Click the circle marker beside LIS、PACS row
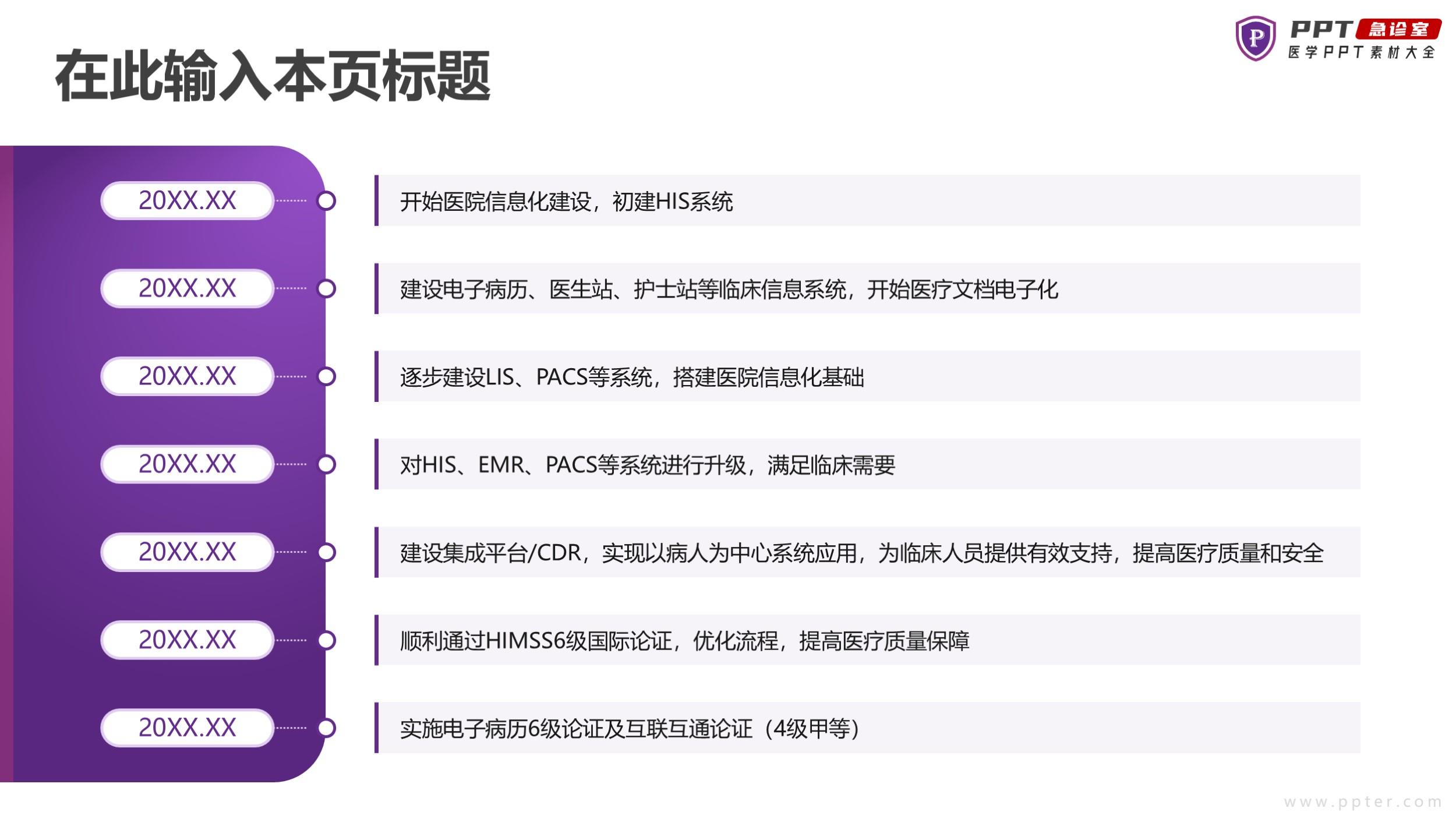The image size is (1456, 819). (x=326, y=376)
